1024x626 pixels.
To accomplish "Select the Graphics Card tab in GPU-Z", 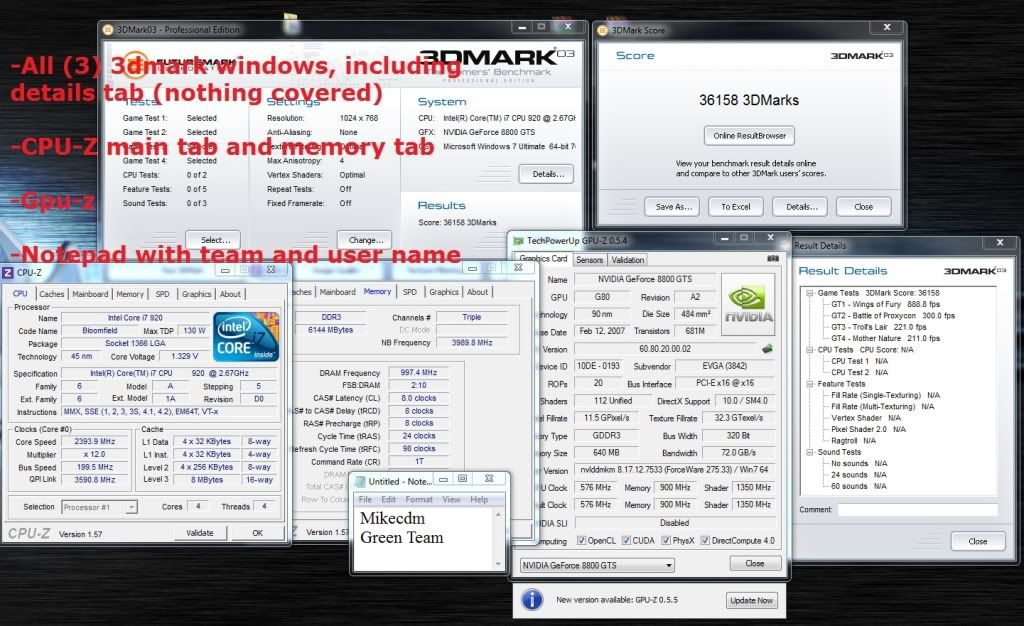I will pos(543,259).
